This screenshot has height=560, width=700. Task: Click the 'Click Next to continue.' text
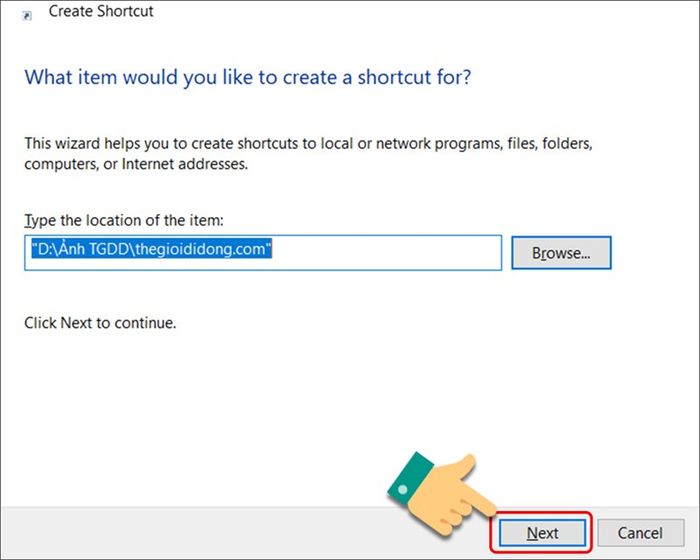100,323
